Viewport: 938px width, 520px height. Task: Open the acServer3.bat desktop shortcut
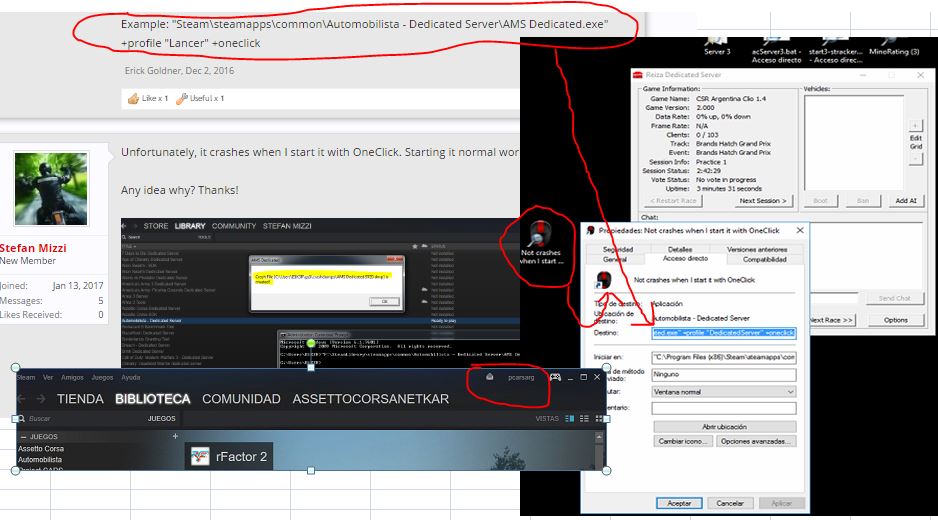coord(776,51)
